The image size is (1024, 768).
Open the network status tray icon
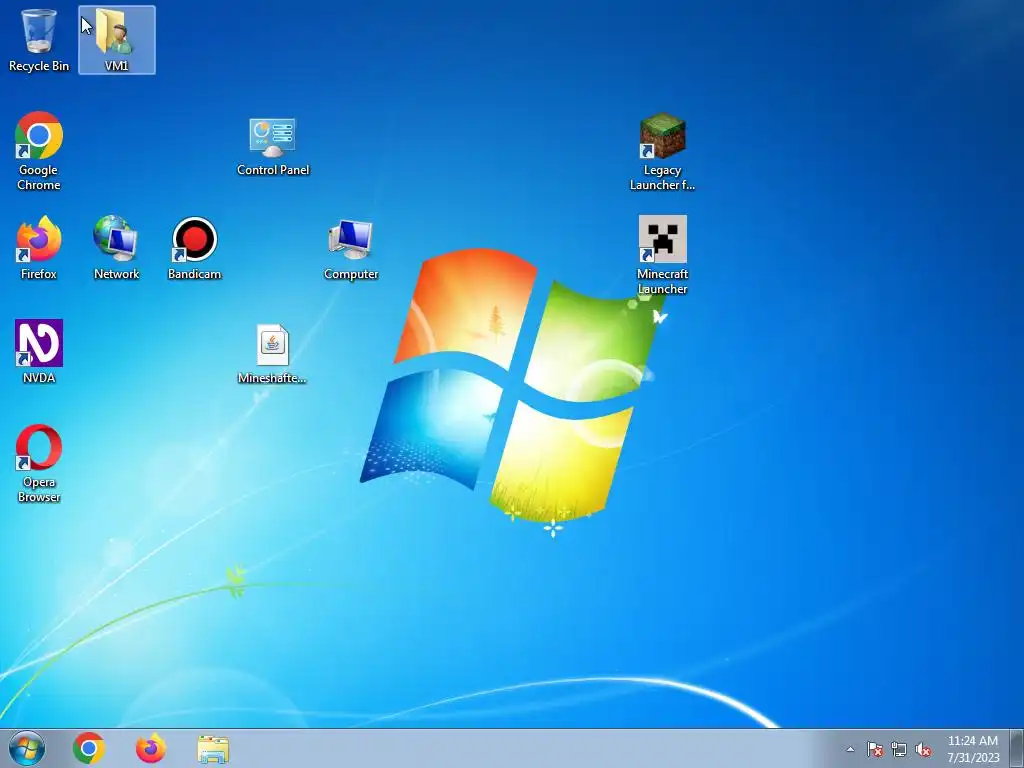tap(899, 749)
